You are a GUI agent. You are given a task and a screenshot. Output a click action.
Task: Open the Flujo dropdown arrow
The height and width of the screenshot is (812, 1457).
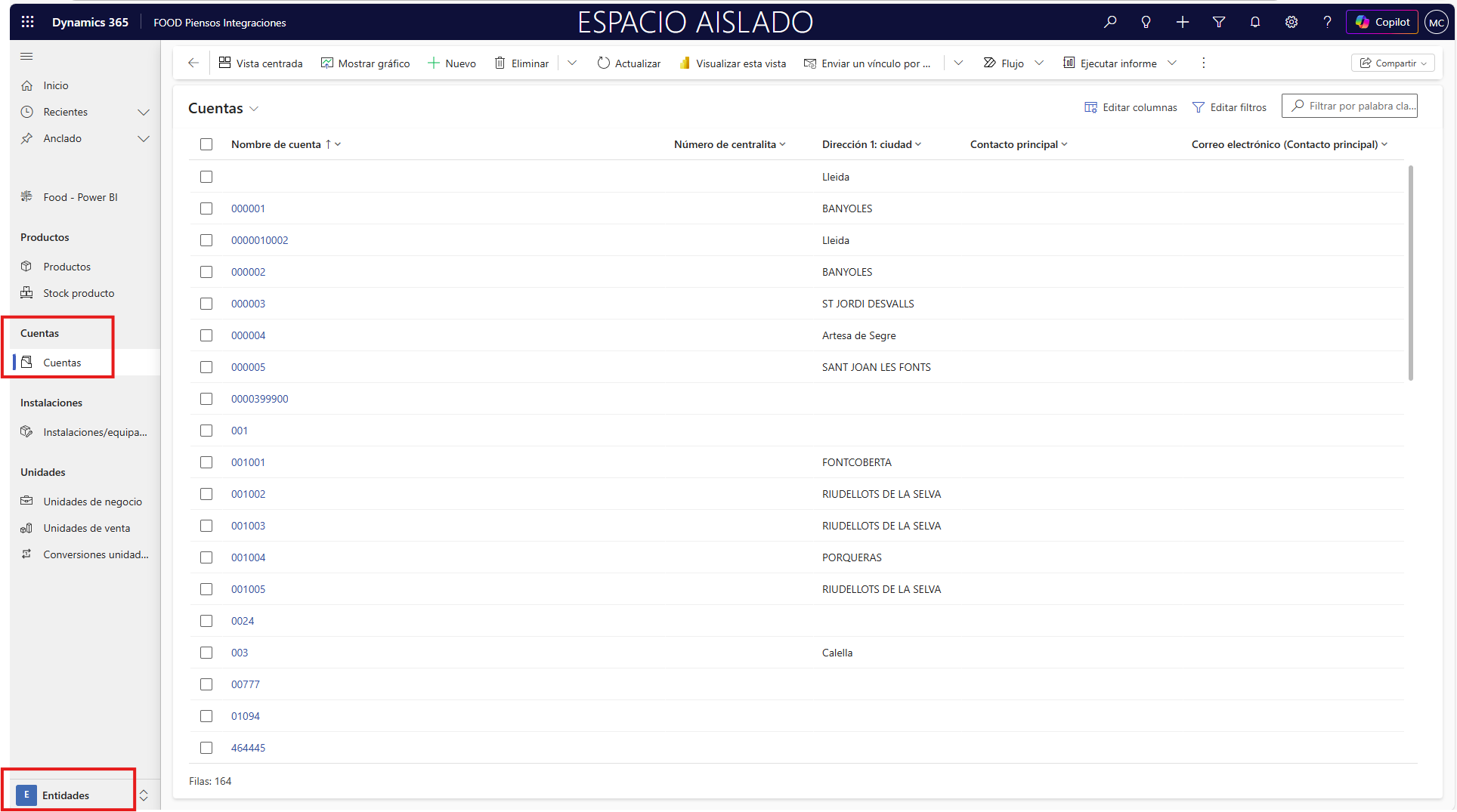coord(1039,63)
